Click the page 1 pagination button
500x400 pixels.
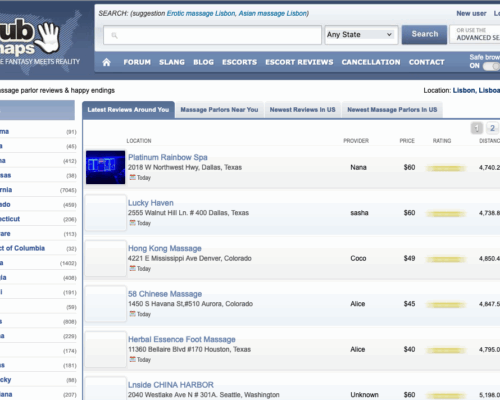click(x=477, y=128)
